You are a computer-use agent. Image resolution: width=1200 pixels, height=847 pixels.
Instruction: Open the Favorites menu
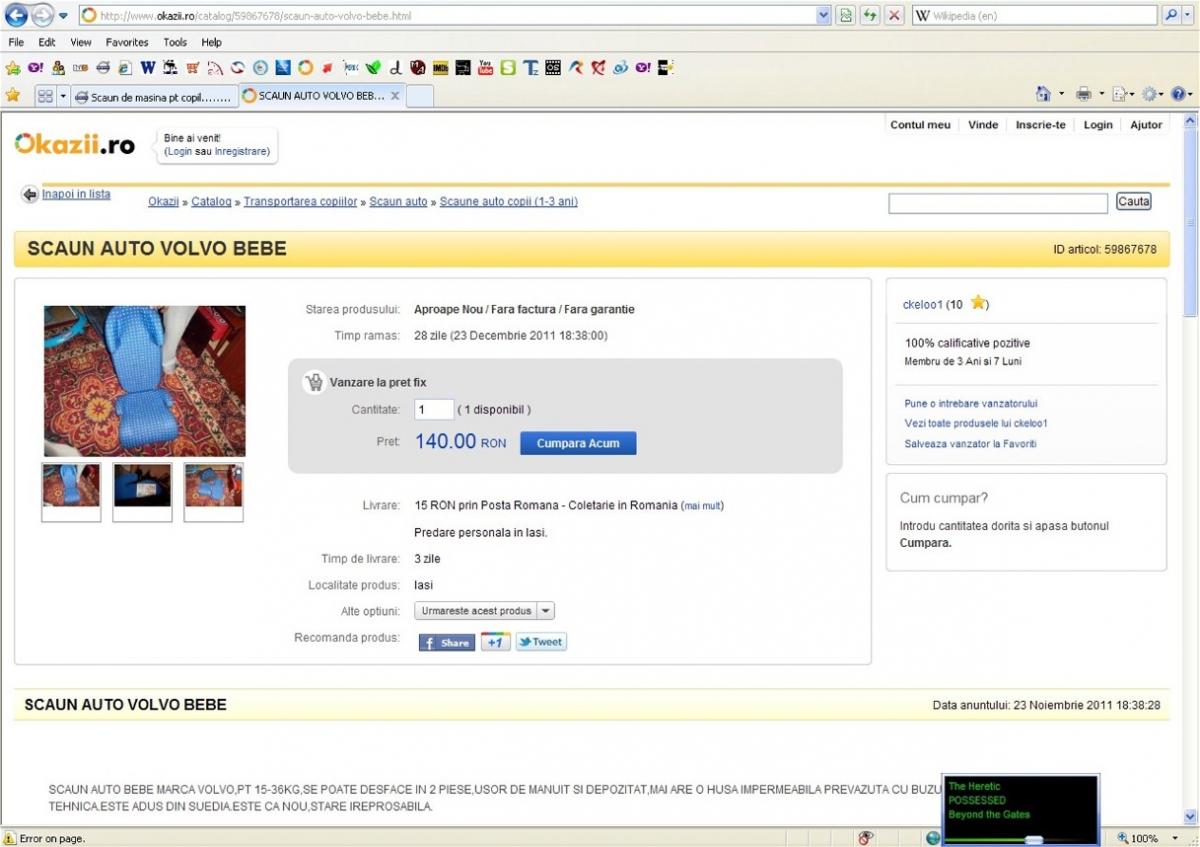tap(127, 42)
